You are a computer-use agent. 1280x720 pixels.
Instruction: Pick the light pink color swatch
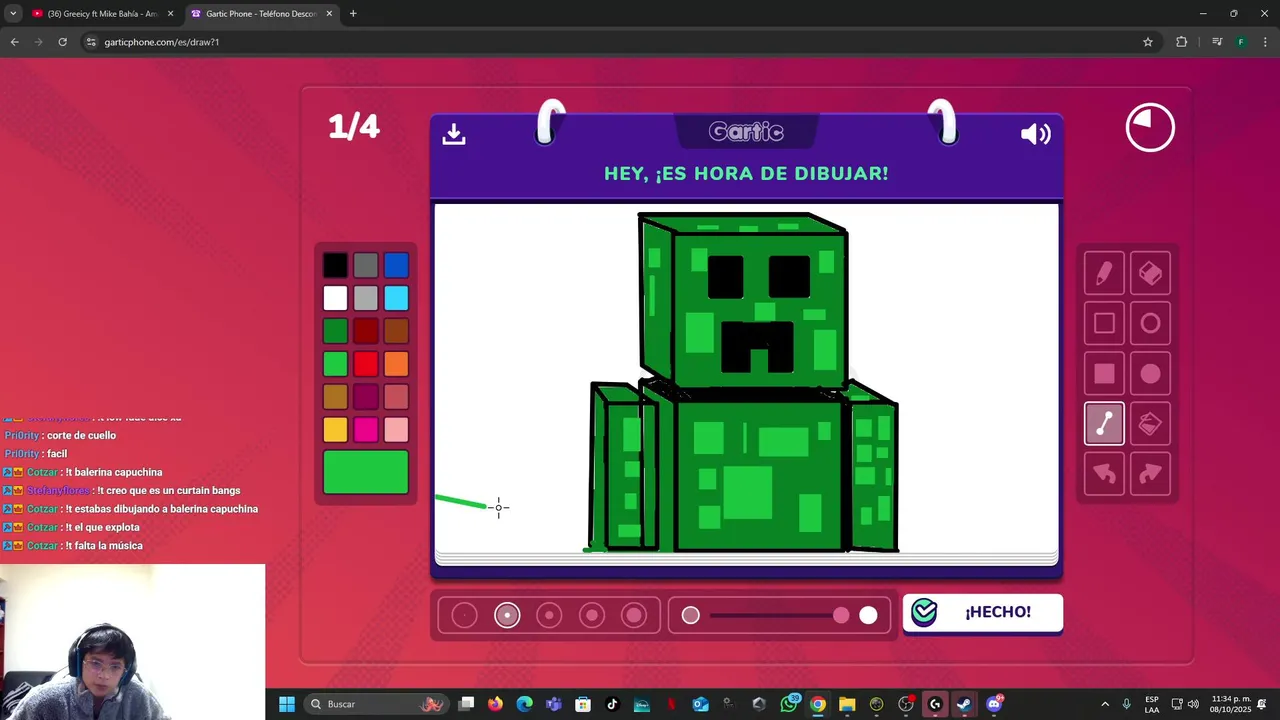click(396, 430)
